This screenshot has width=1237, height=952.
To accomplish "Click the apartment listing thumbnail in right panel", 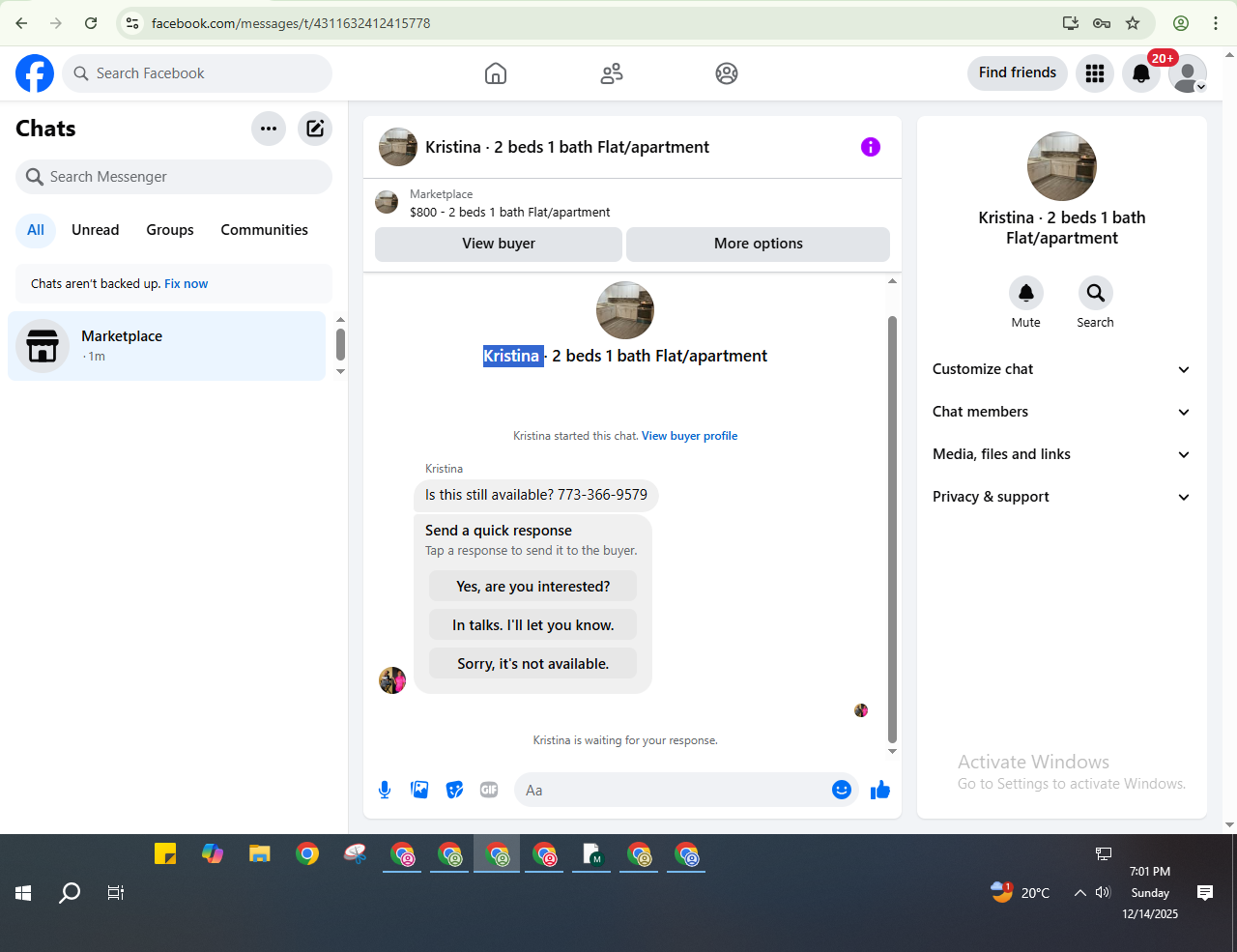I will tap(1062, 166).
